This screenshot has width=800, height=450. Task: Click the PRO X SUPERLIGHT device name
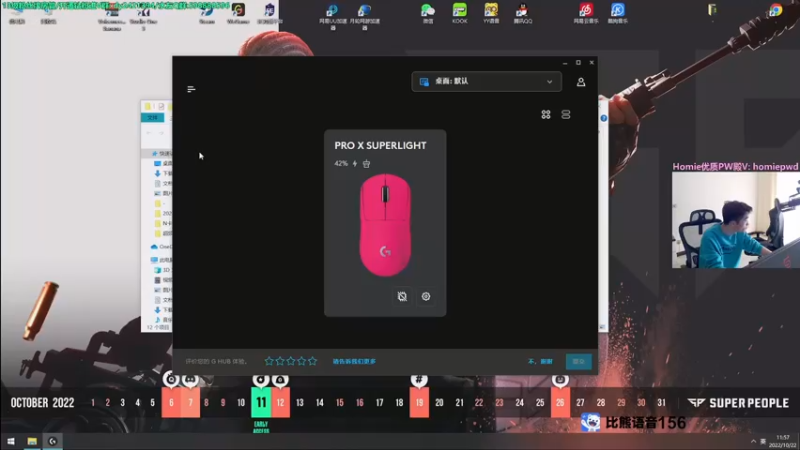point(380,145)
